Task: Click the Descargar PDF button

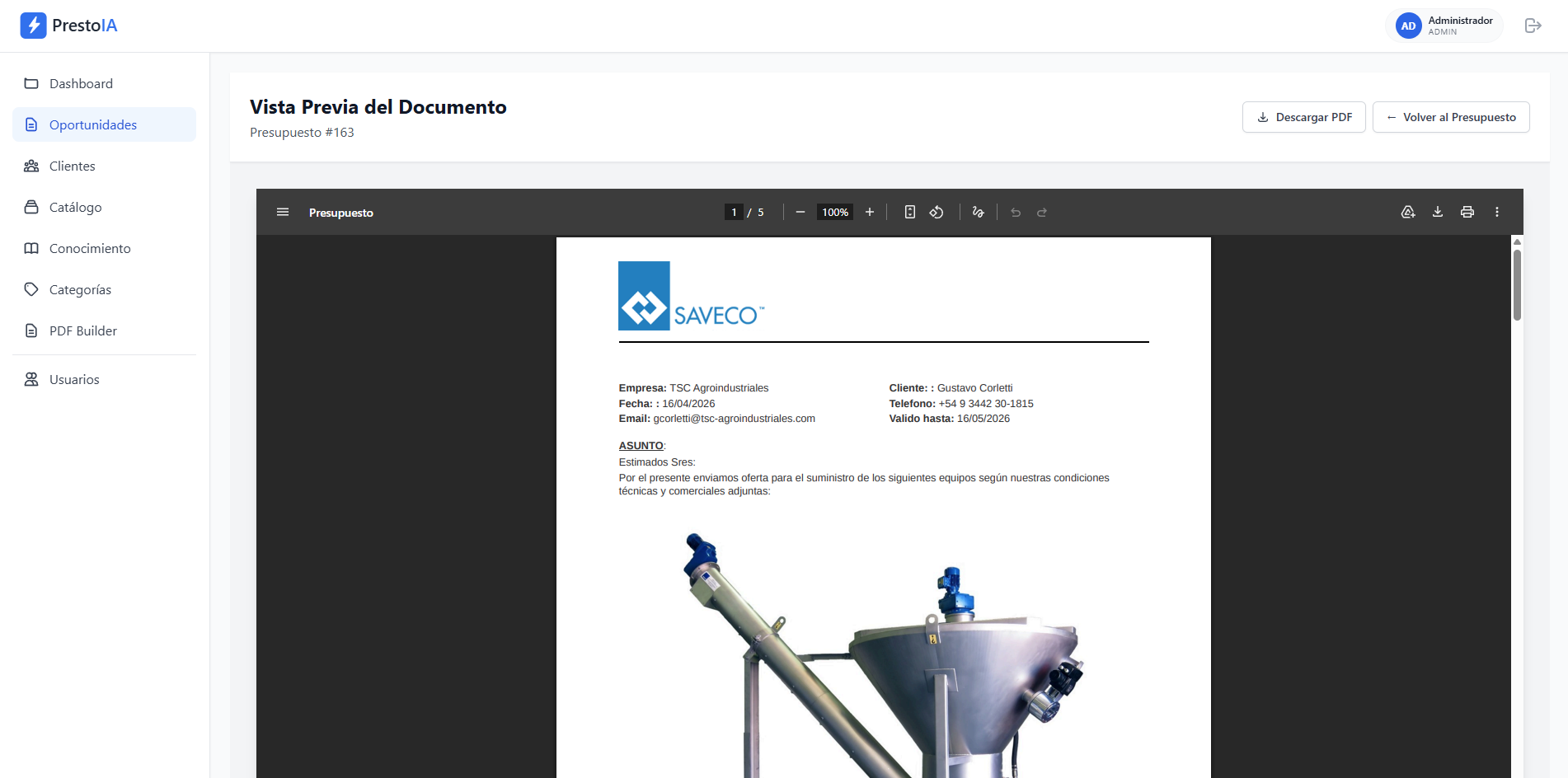Action: 1303,117
